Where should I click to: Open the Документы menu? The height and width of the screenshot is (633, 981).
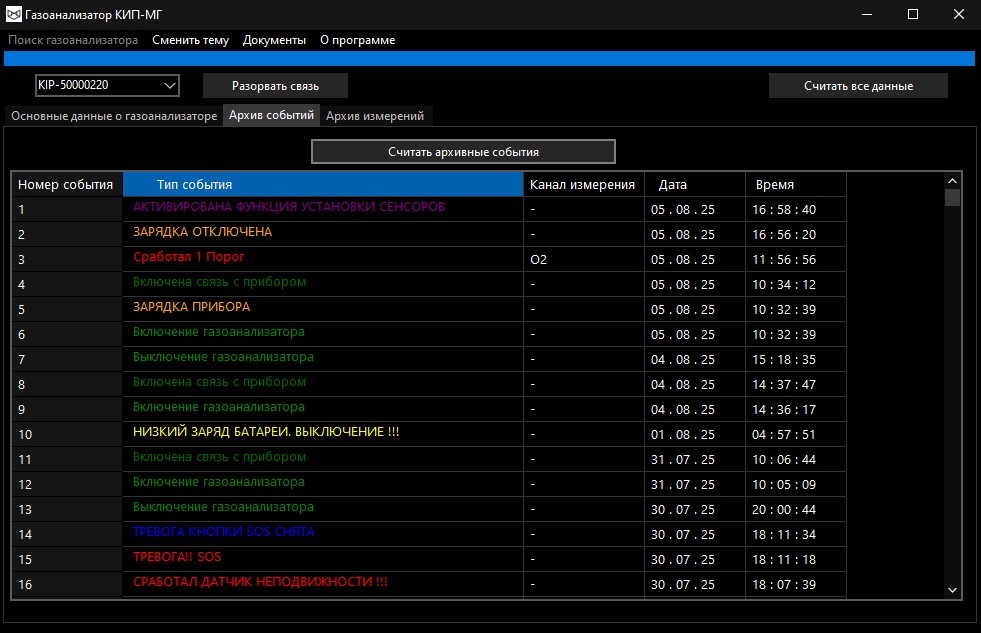coord(274,40)
